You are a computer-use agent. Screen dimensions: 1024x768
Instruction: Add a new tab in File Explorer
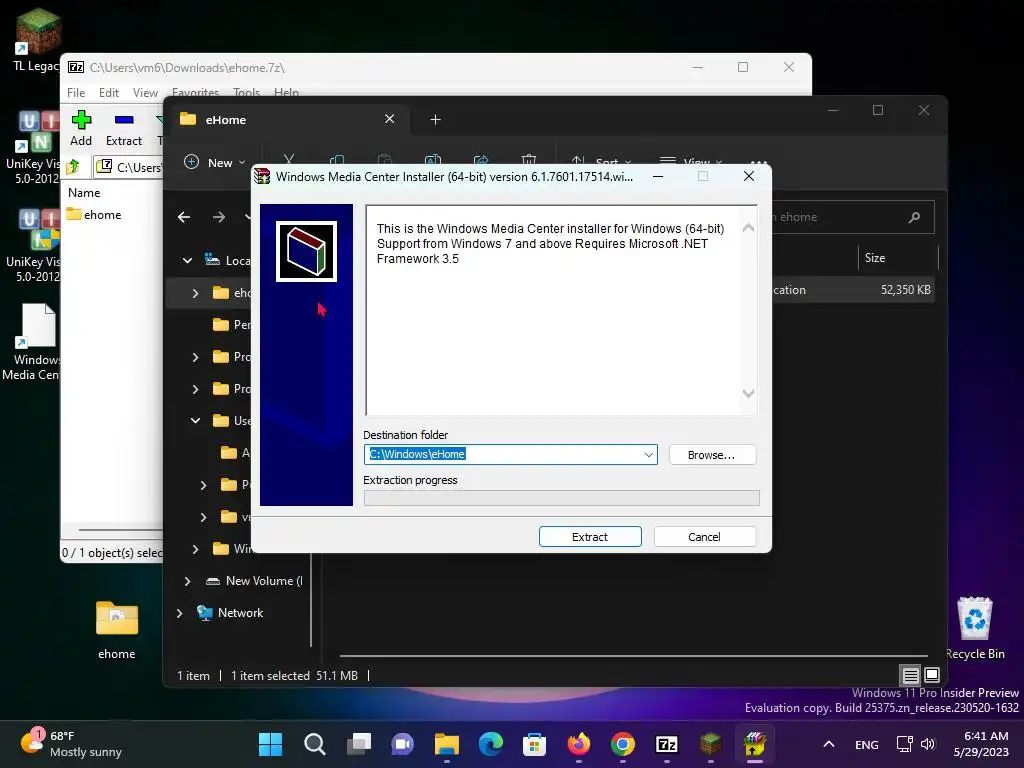(x=436, y=120)
